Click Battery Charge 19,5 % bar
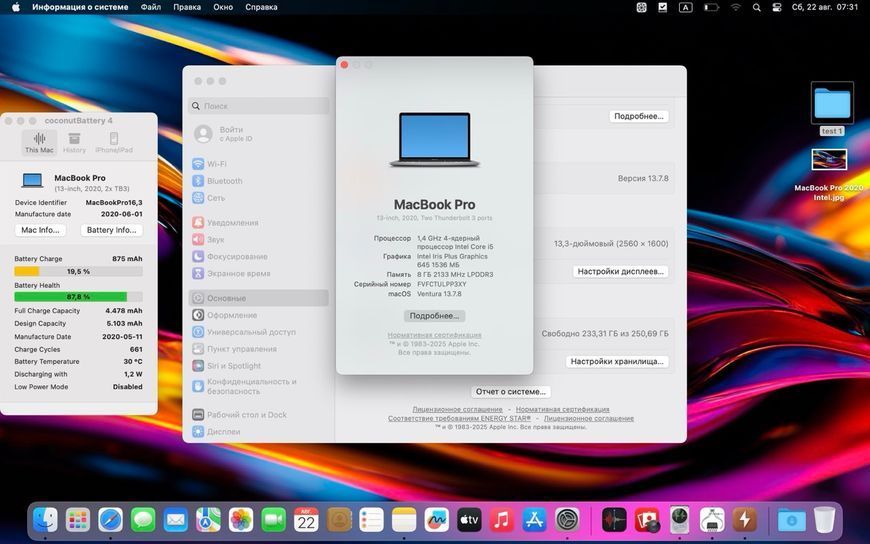Image resolution: width=870 pixels, height=544 pixels. [x=78, y=271]
